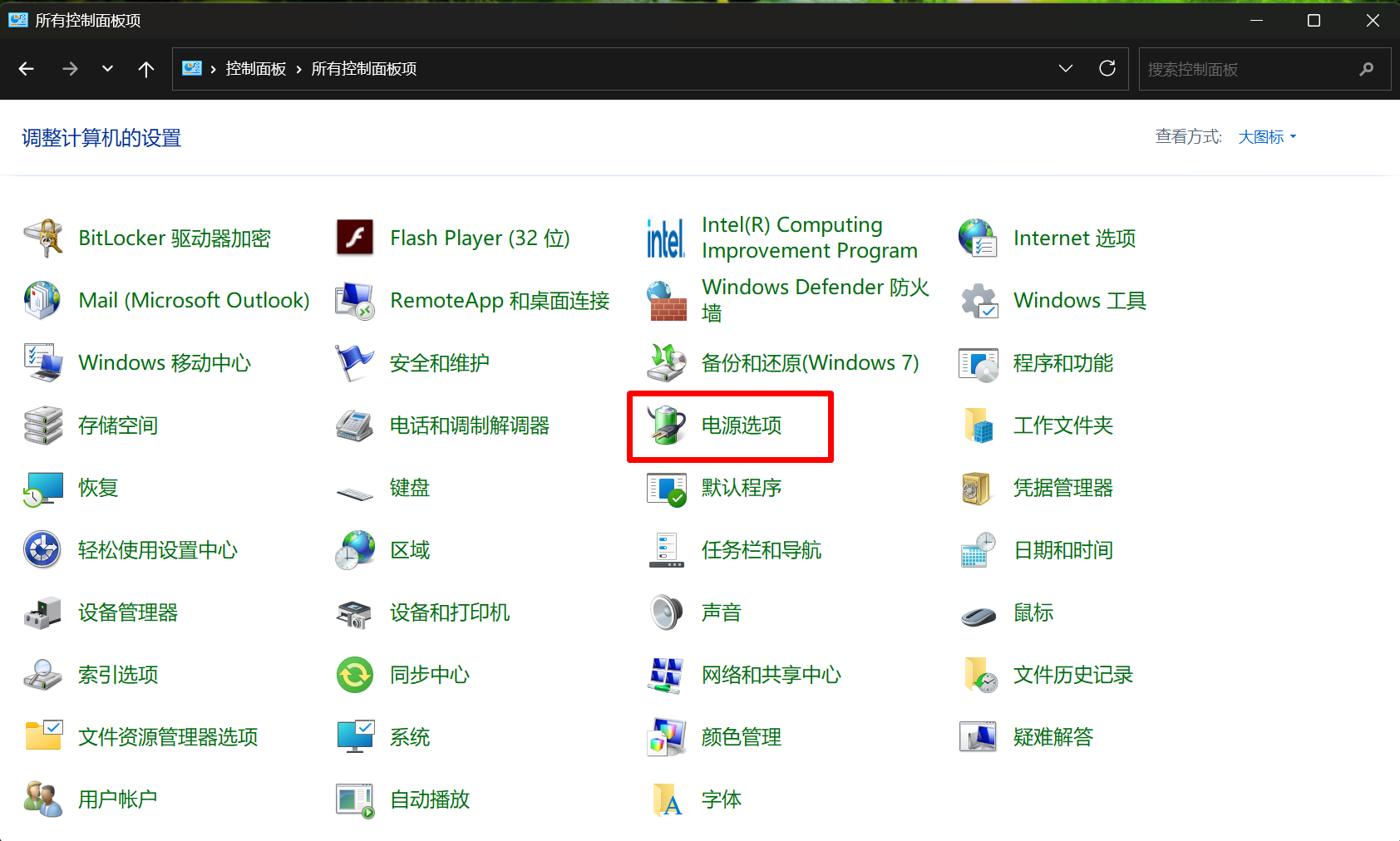The image size is (1400, 841).
Task: Open the 系统 link
Action: 410,737
